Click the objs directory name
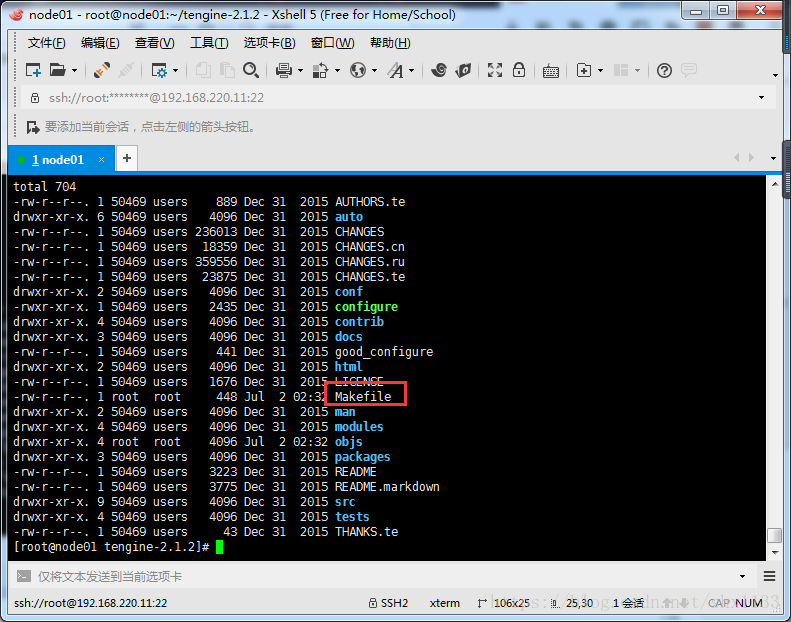 349,442
